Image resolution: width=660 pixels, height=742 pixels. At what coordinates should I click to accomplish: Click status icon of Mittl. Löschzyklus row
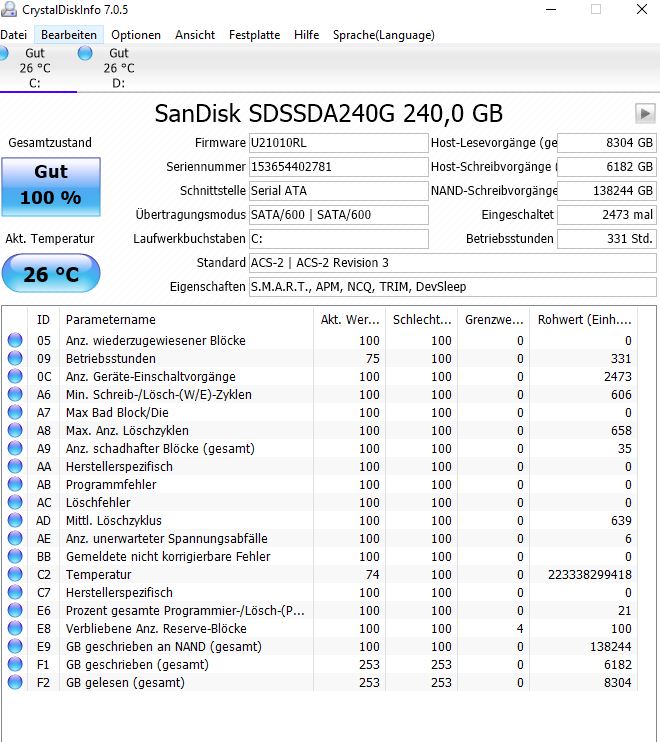pos(15,520)
